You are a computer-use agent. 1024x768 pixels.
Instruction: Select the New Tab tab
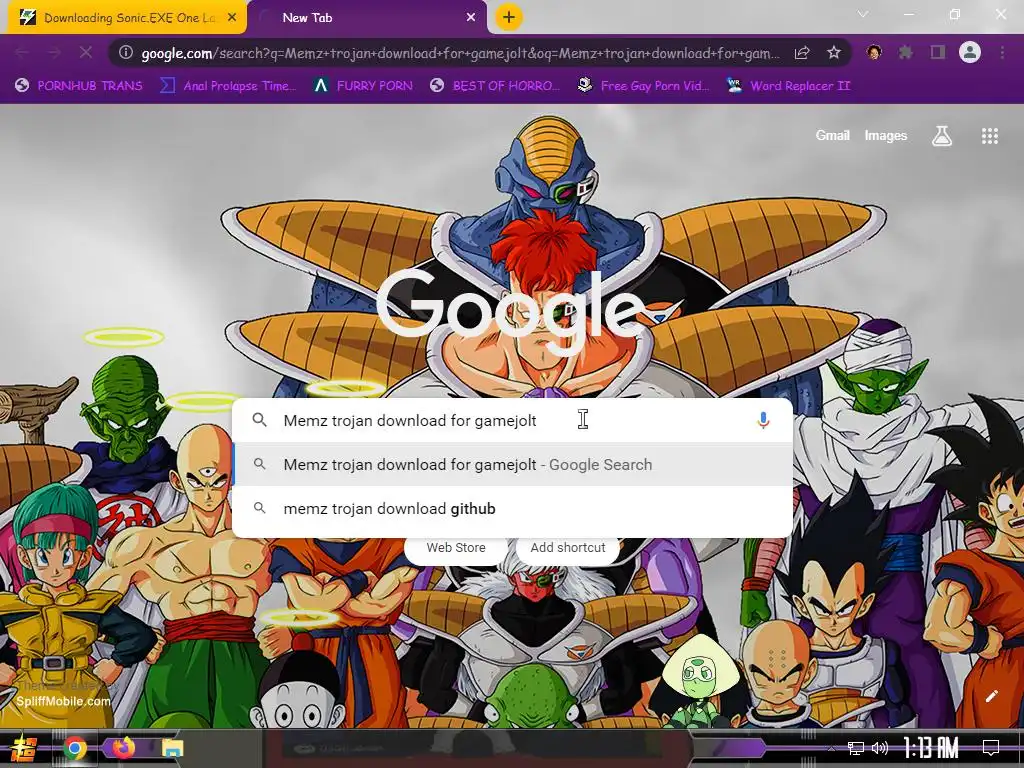click(368, 18)
